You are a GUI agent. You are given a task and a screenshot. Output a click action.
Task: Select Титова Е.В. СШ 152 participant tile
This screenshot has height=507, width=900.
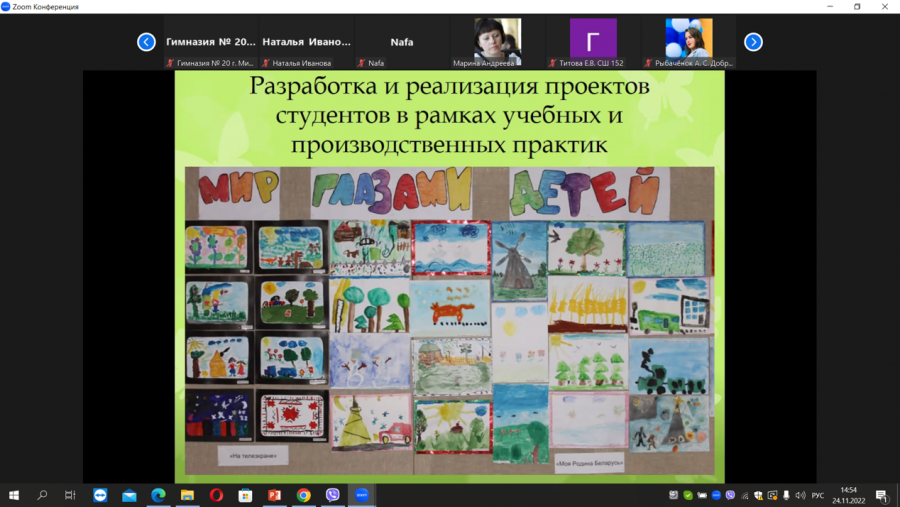593,42
